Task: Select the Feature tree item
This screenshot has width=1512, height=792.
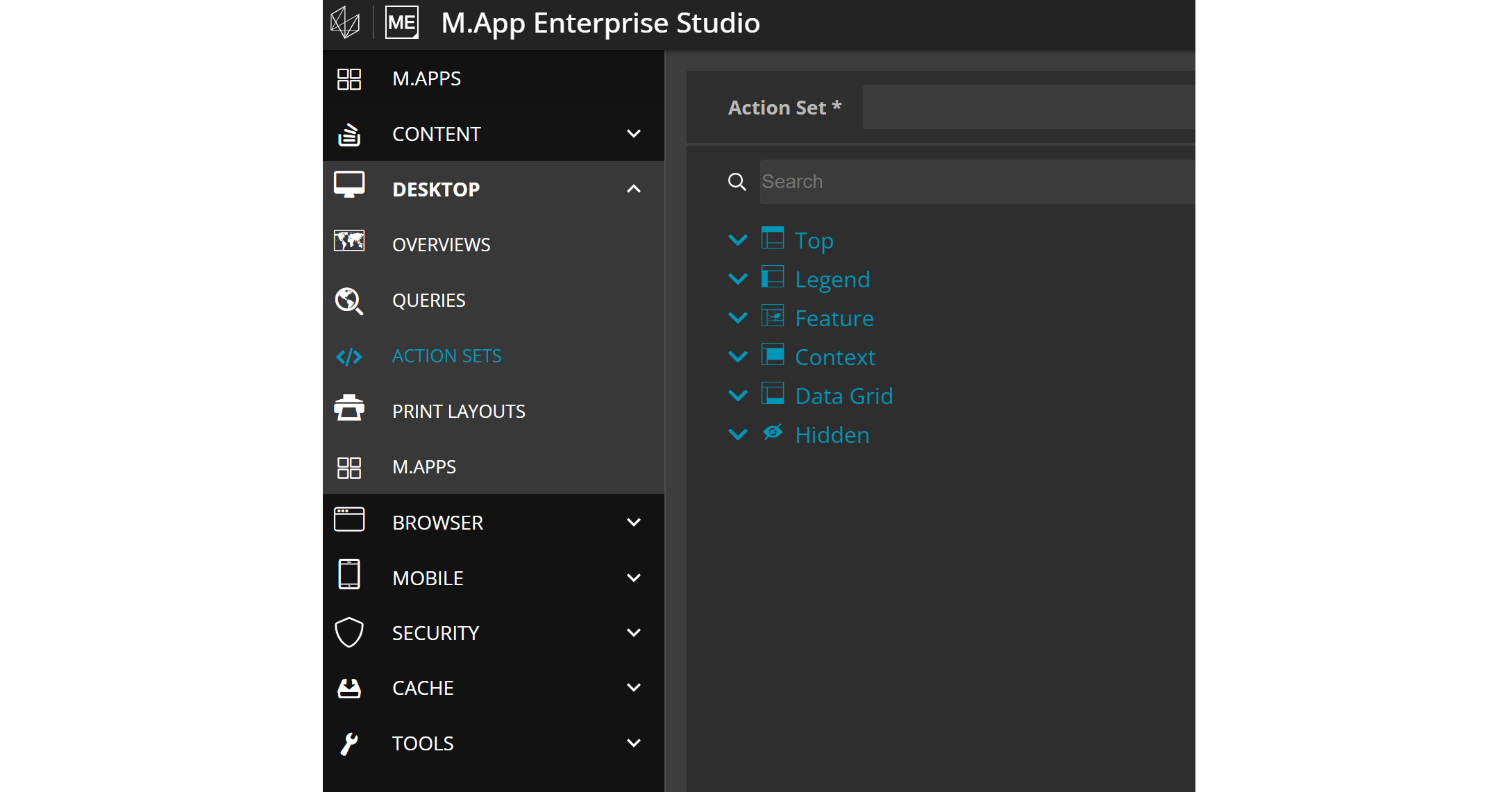Action: point(834,318)
